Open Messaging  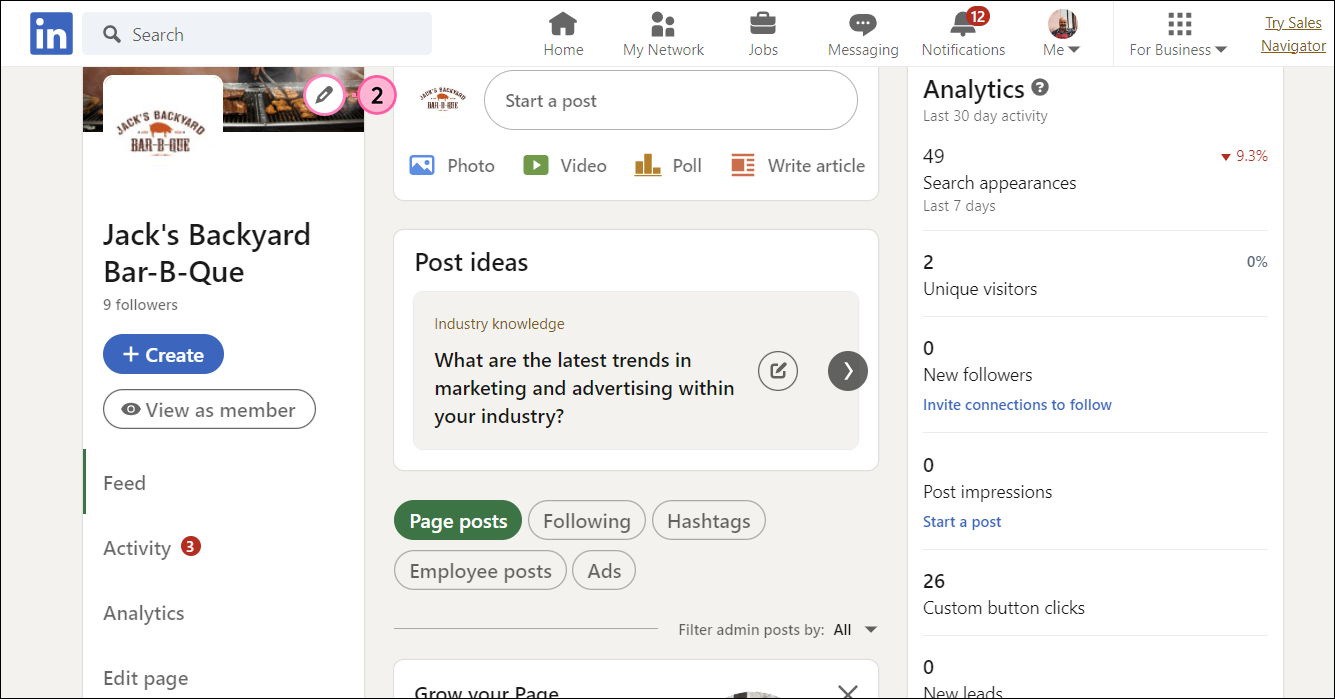coord(863,34)
